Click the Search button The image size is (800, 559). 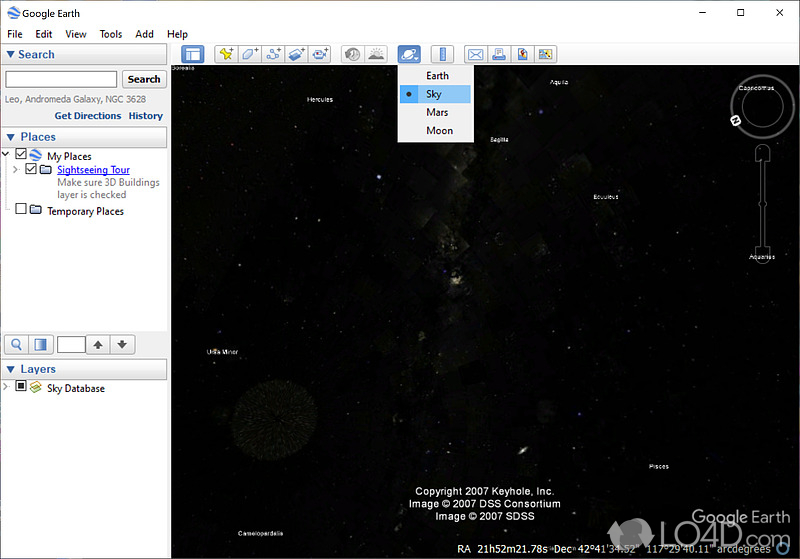coord(143,79)
